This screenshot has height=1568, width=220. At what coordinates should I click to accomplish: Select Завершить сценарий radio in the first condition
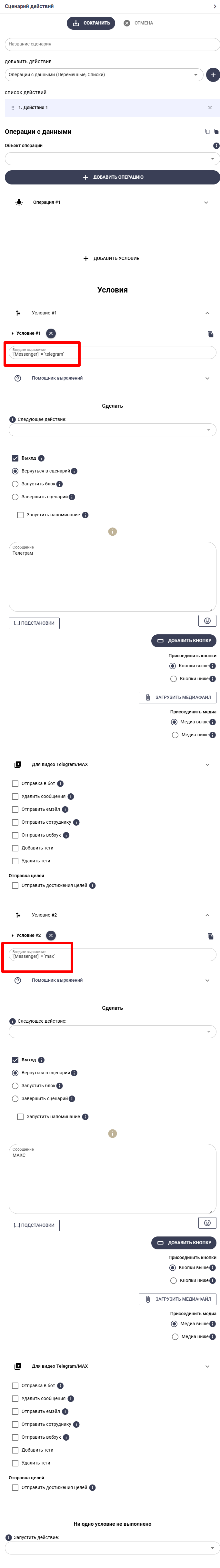15,497
